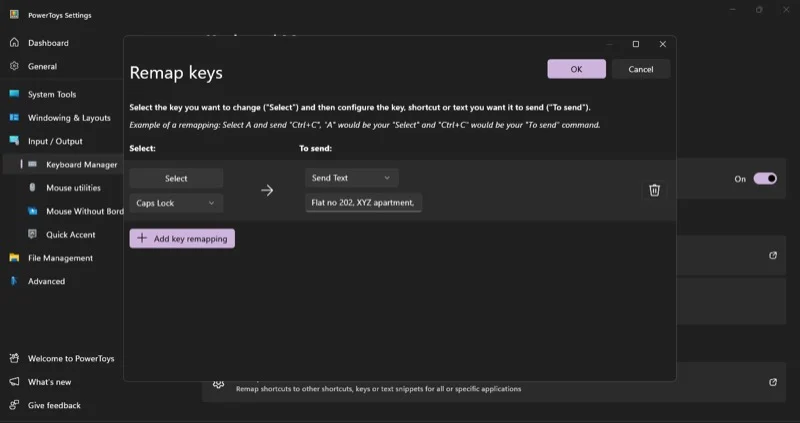Open external link icon in upper settings card
The height and width of the screenshot is (423, 800).
773,255
